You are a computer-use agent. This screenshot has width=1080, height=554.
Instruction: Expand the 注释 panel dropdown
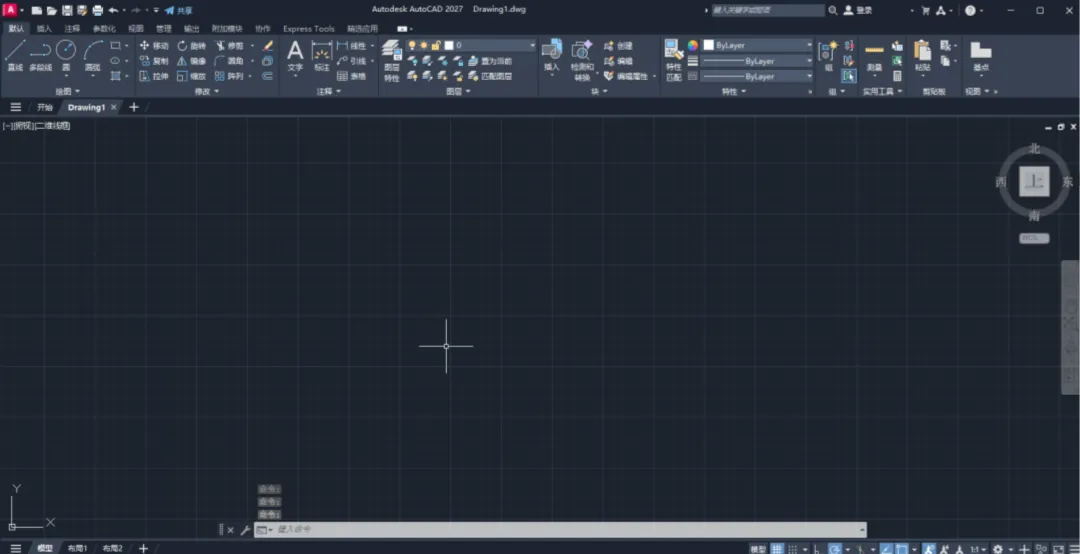coord(329,91)
